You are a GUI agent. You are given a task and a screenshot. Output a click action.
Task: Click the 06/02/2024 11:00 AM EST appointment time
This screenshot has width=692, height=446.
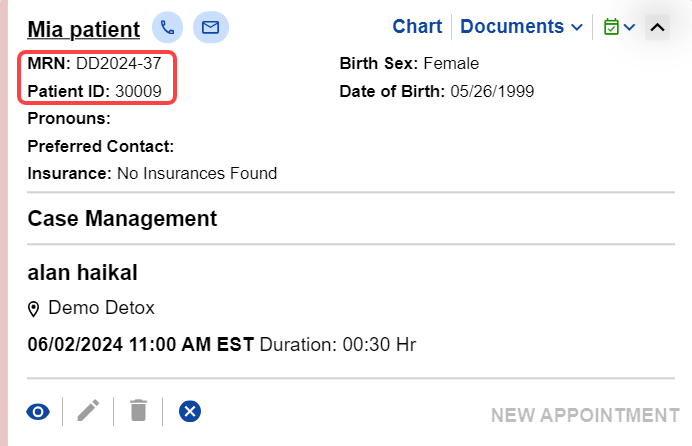click(141, 345)
